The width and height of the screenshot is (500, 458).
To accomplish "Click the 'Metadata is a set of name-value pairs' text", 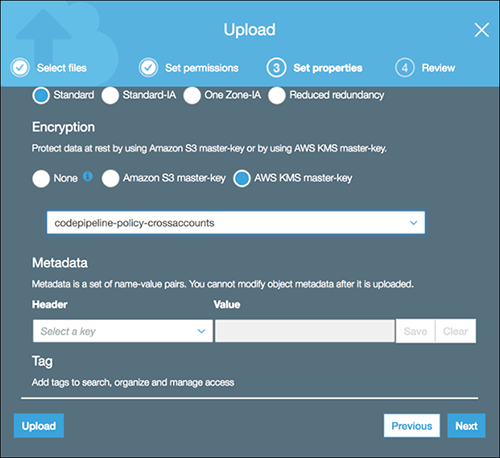I will tap(223, 284).
